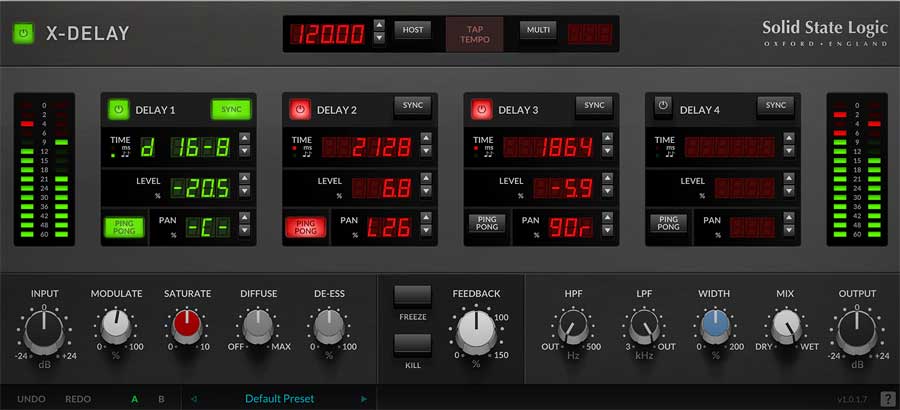Decrease the tempo with the down arrow
Image resolution: width=900 pixels, height=410 pixels.
click(379, 38)
